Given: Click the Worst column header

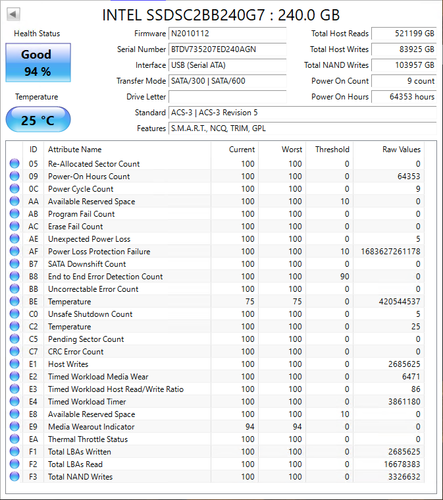Looking at the screenshot, I should point(282,149).
